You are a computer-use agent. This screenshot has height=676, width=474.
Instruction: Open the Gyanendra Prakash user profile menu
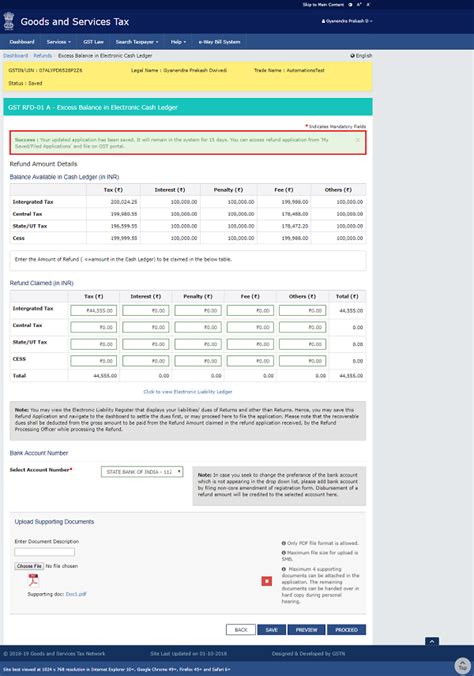(347, 21)
